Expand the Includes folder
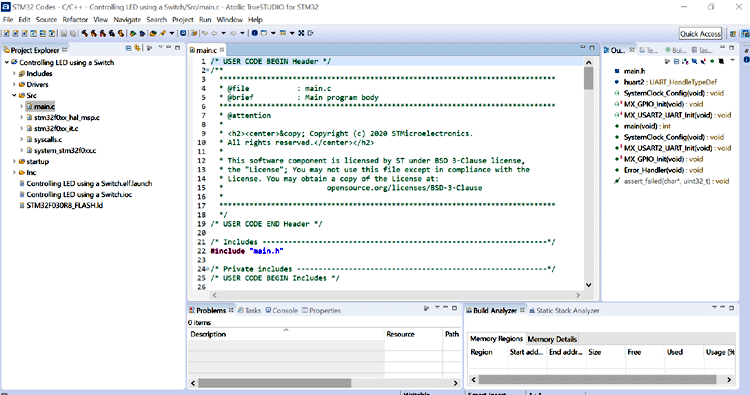 [14, 73]
